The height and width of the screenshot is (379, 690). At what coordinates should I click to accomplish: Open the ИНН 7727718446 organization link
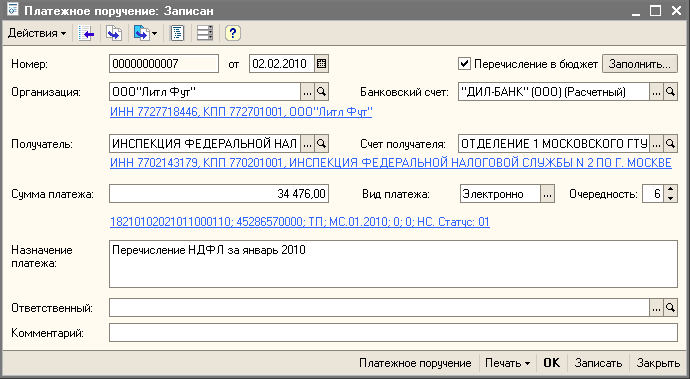241,112
